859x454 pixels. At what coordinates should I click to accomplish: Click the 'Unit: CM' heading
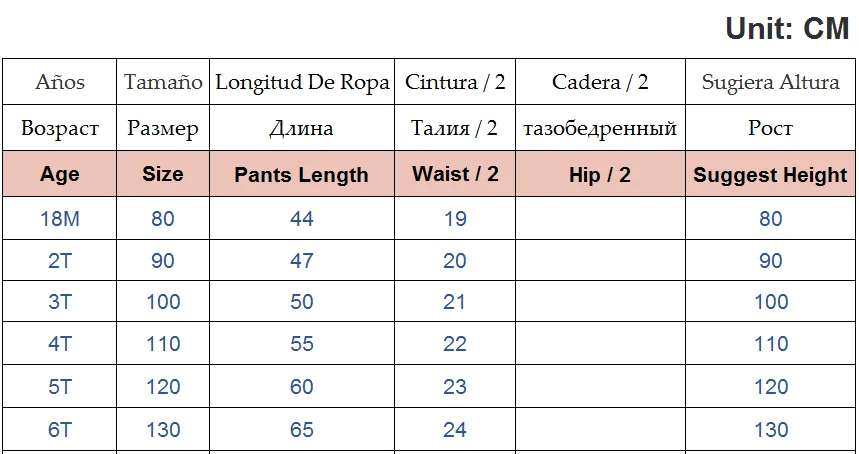tap(787, 29)
